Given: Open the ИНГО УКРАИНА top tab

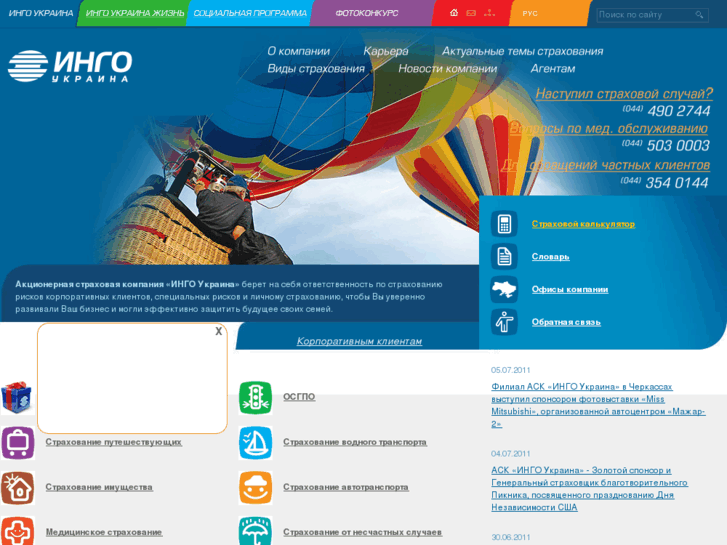Looking at the screenshot, I should 41,13.
